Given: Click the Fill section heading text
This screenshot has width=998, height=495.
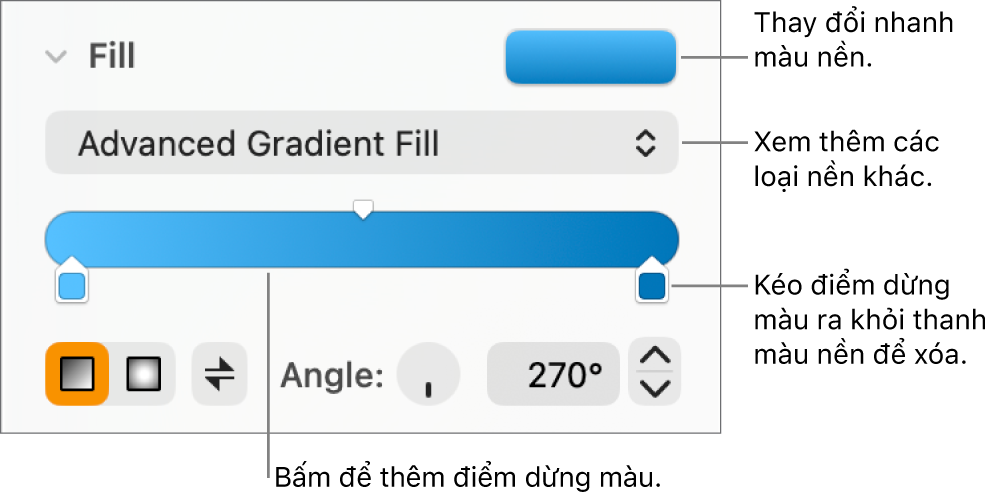Looking at the screenshot, I should point(112,57).
